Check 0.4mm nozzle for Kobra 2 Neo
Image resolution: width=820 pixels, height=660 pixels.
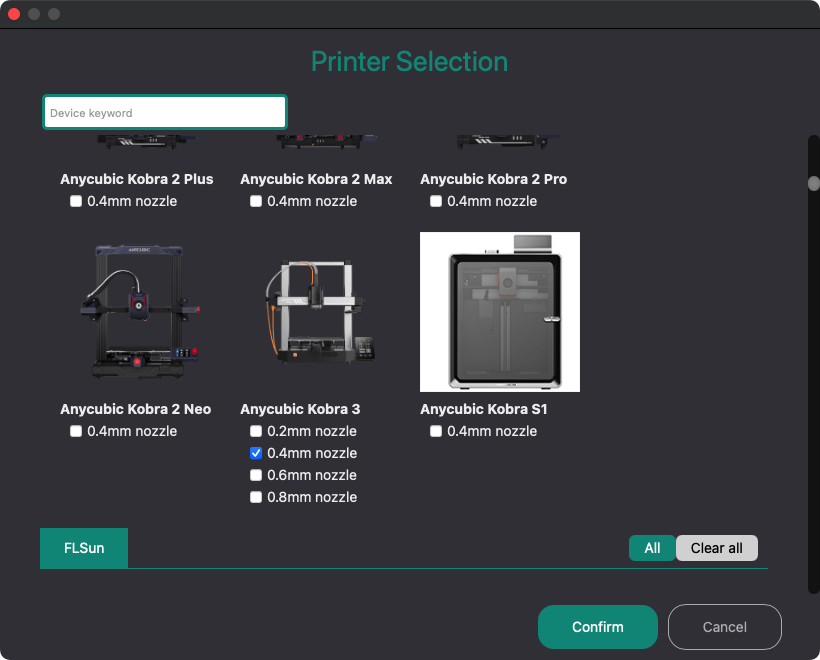click(x=75, y=431)
